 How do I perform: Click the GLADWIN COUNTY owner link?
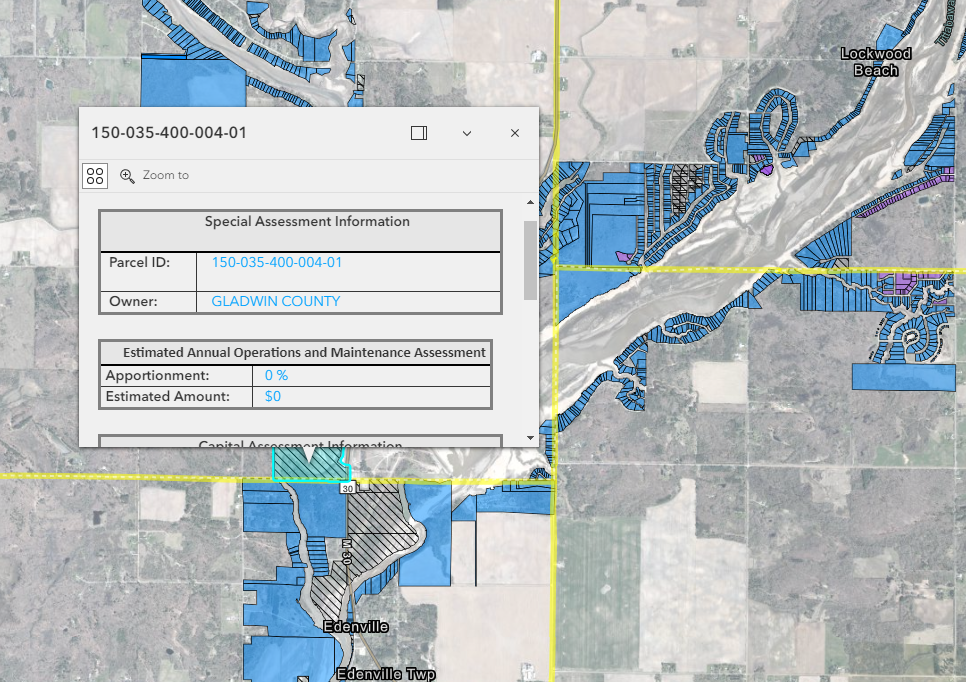(275, 301)
